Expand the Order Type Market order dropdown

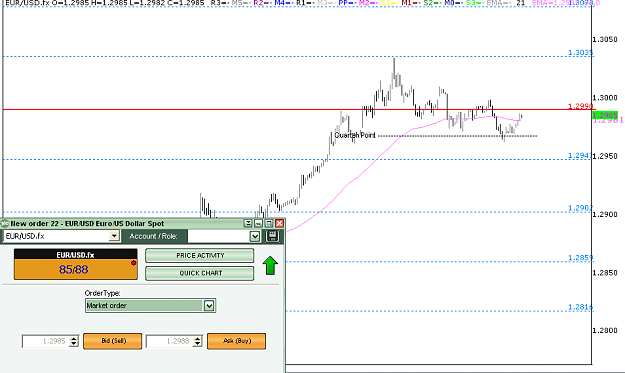coord(209,306)
